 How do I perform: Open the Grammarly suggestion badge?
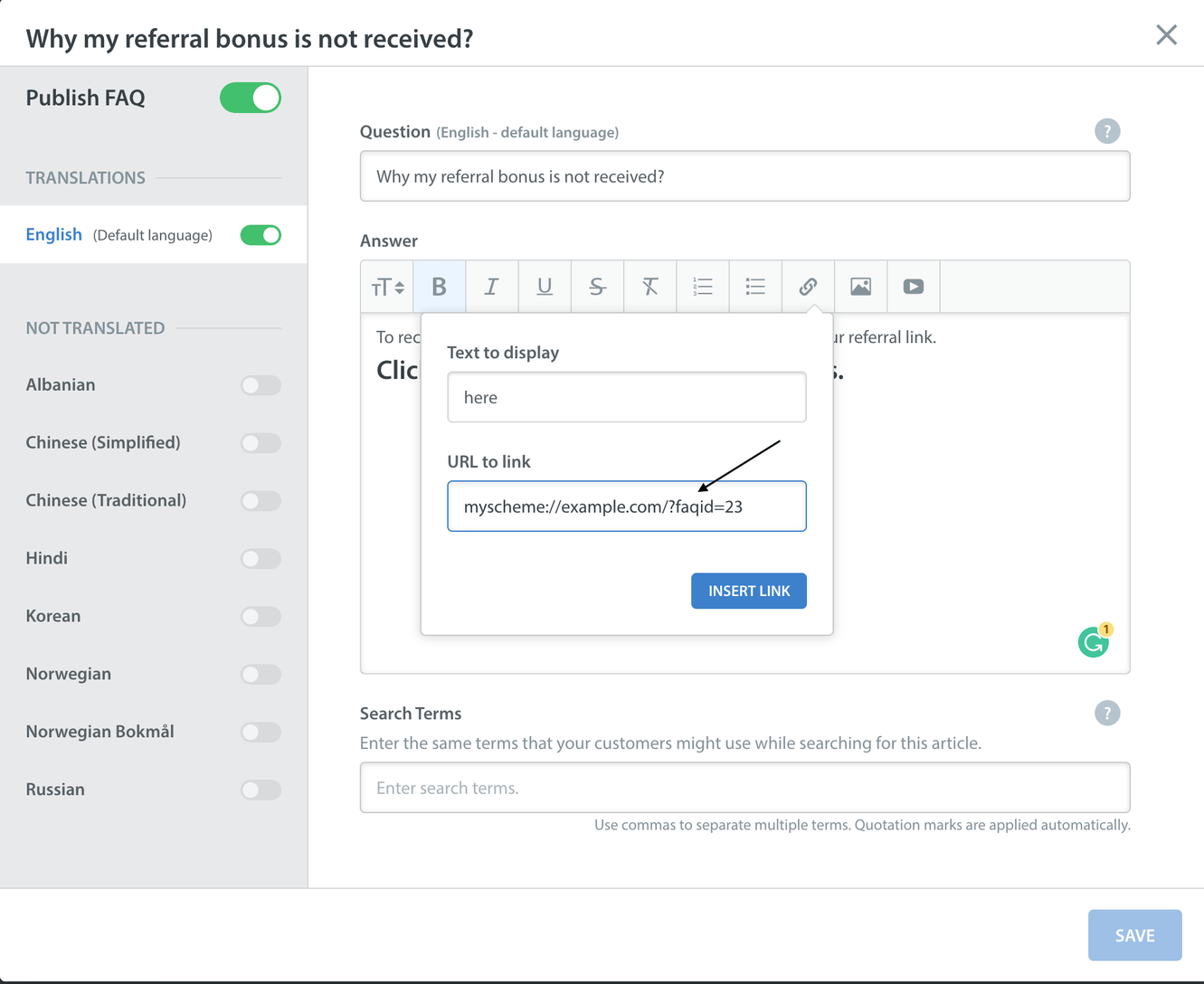point(1094,641)
